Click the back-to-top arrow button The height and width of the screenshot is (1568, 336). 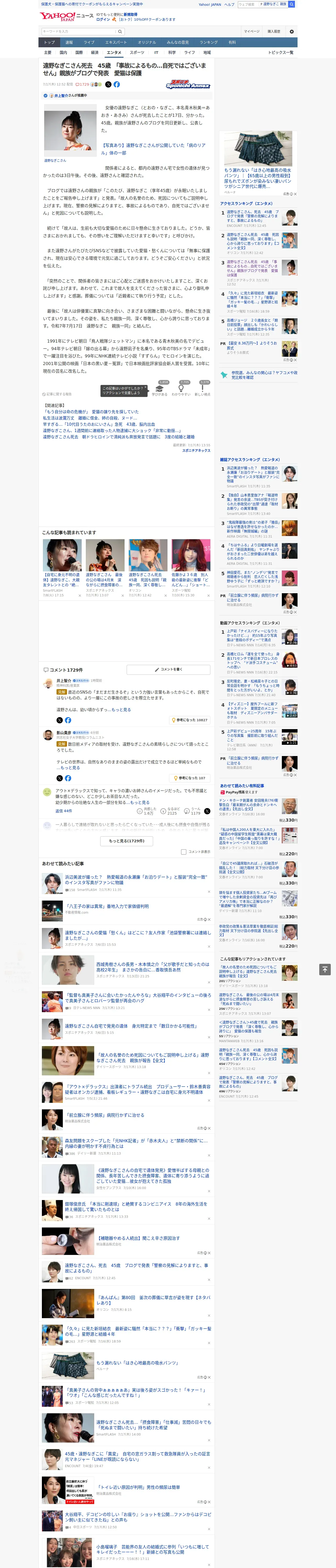coord(325,970)
